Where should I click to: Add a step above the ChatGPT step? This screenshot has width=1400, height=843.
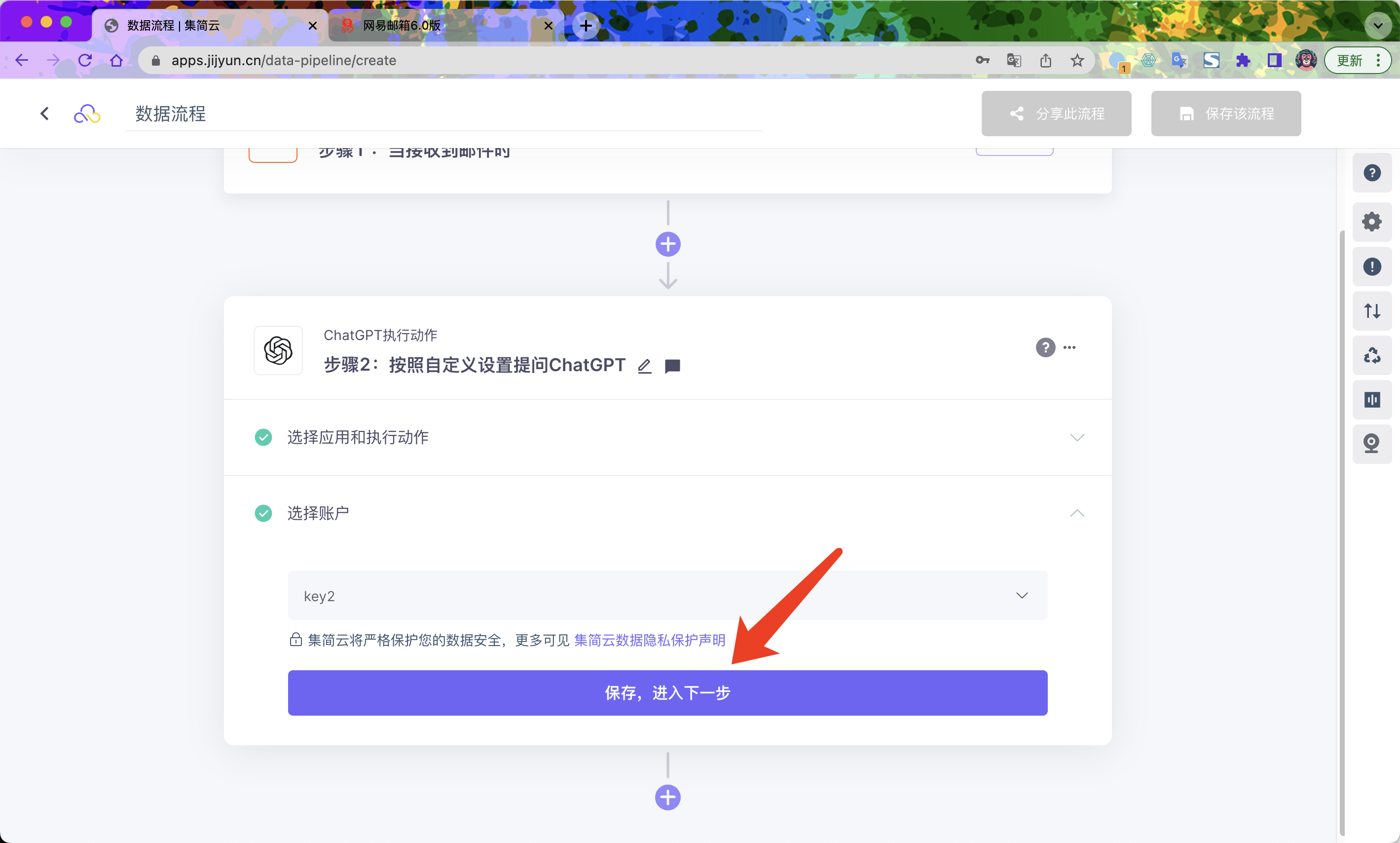click(x=667, y=244)
